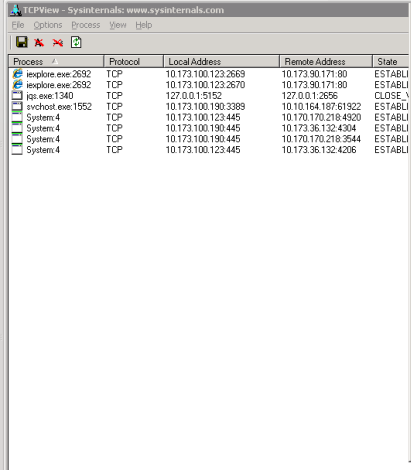Click local address 10.173.100.123:2669

pos(205,74)
